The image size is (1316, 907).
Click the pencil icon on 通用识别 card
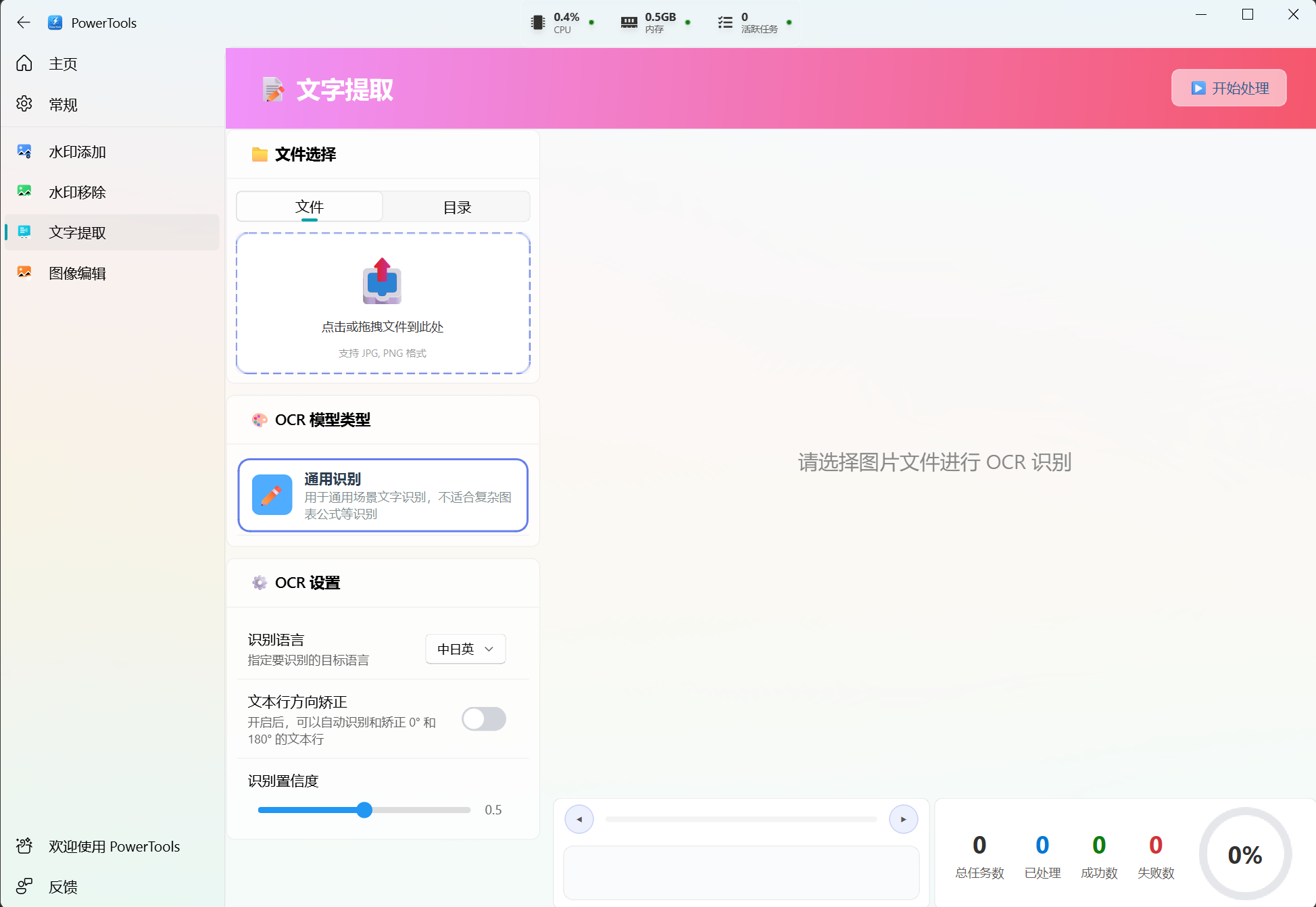tap(272, 495)
